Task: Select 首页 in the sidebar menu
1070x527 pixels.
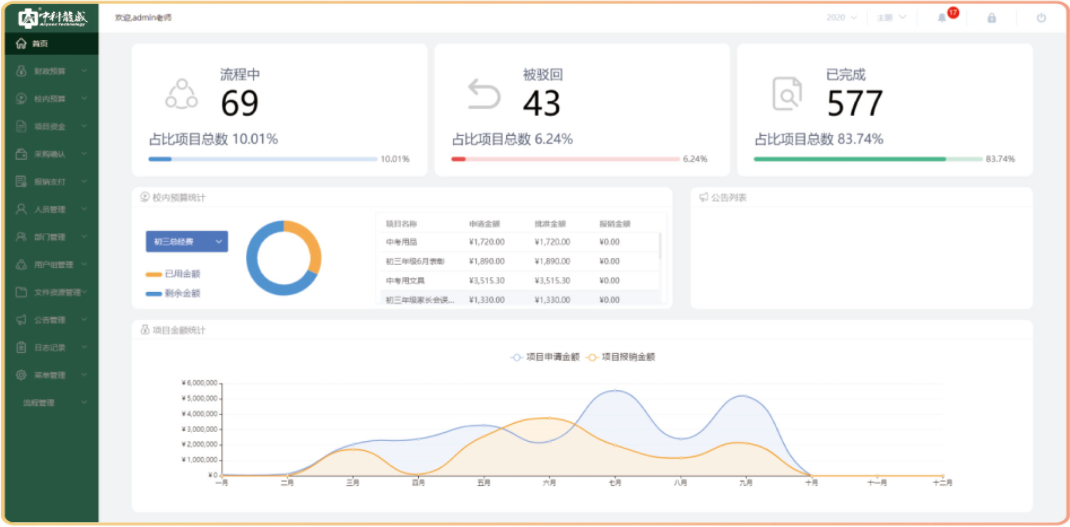Action: coord(40,44)
